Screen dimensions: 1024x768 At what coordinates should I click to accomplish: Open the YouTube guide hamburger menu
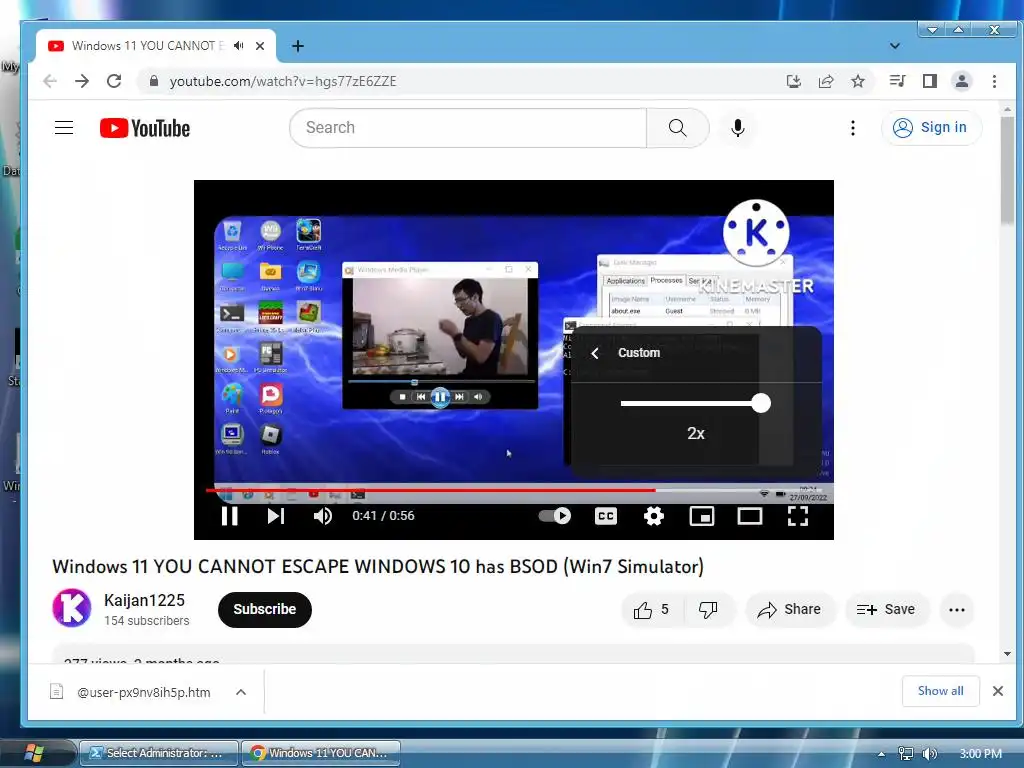(x=64, y=127)
